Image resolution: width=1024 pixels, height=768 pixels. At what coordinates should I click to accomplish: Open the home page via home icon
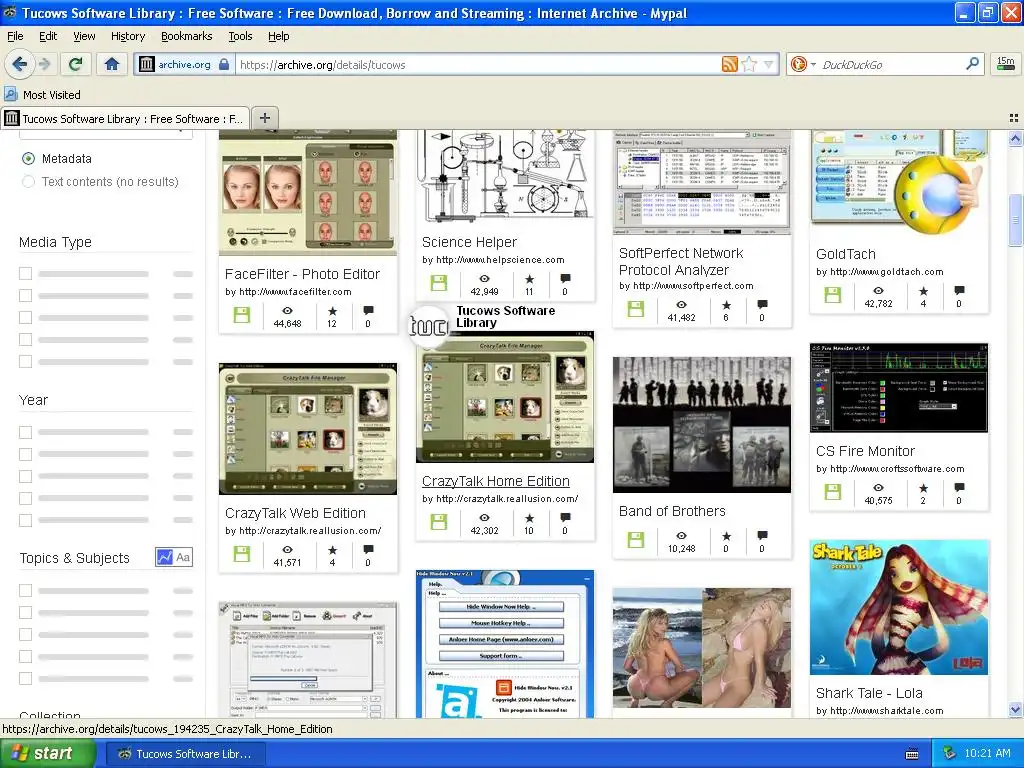(x=112, y=64)
